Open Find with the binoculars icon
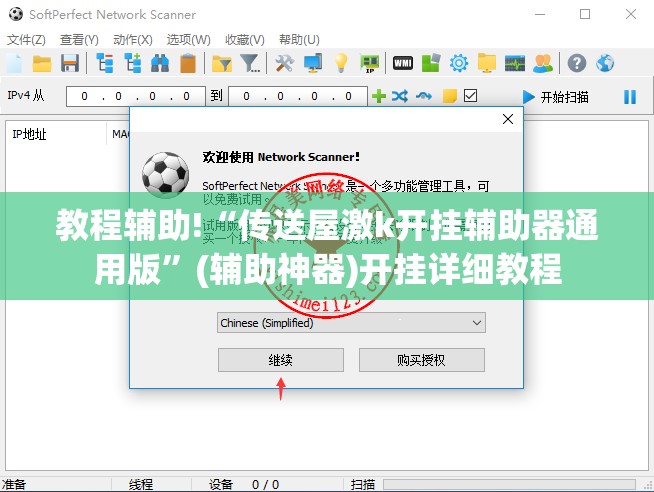This screenshot has height=492, width=654. pyautogui.click(x=160, y=63)
